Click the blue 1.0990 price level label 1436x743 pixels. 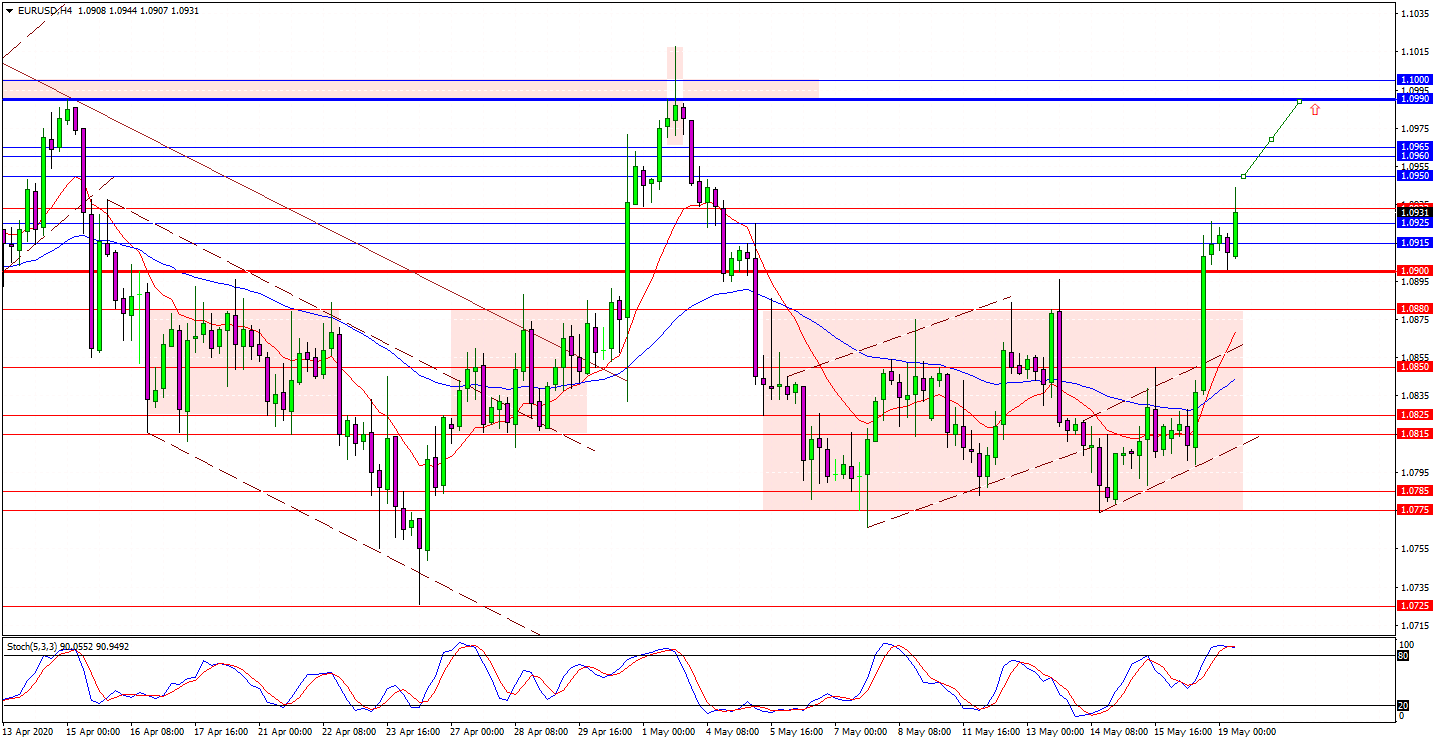tap(1414, 99)
